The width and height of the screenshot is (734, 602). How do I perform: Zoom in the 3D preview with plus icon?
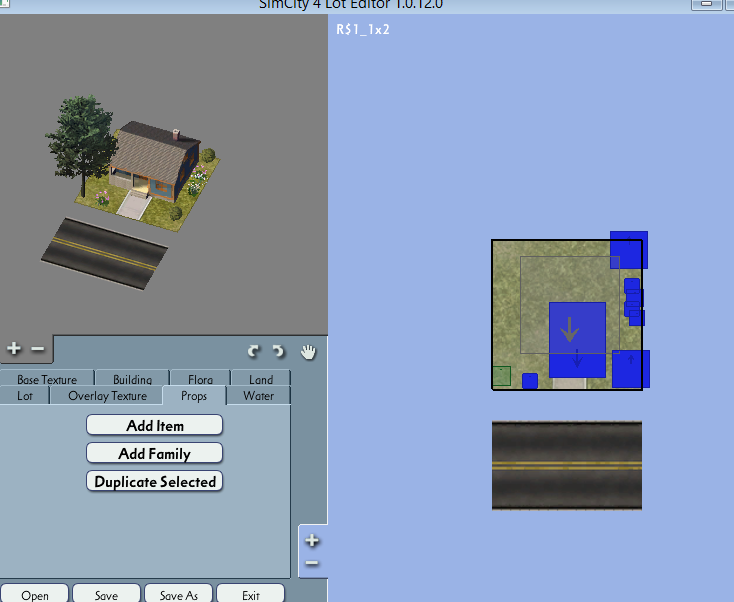14,348
